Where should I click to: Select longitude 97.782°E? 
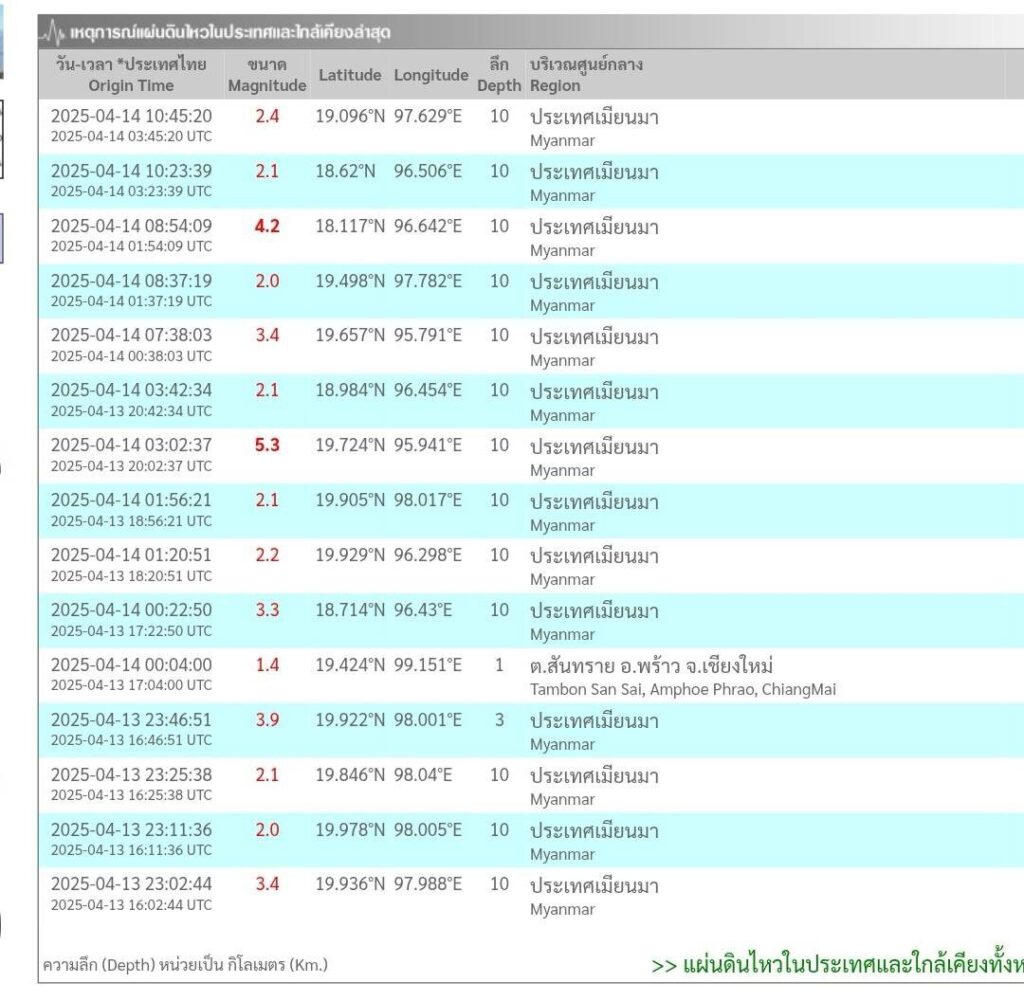[428, 281]
